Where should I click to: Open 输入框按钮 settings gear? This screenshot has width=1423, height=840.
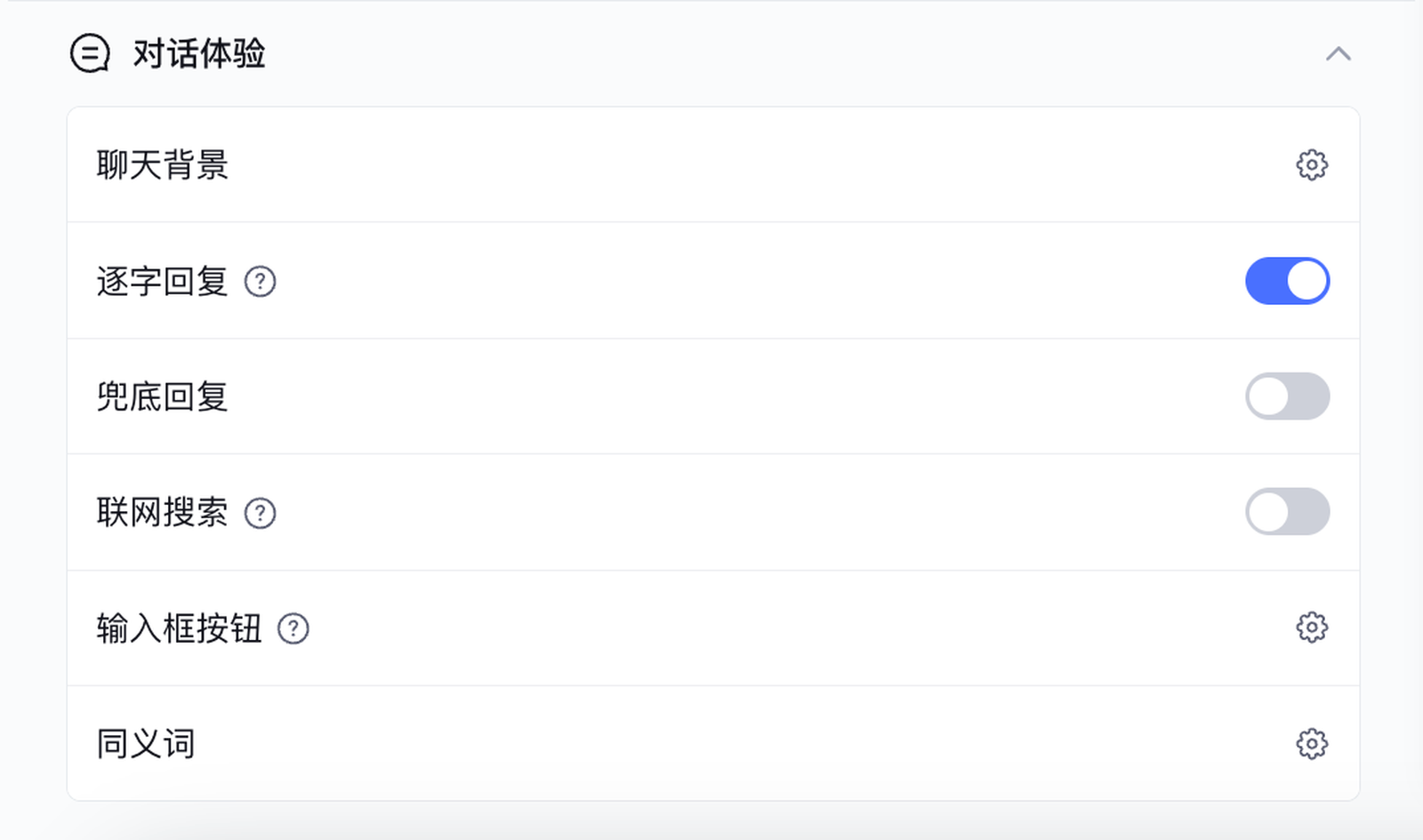pos(1312,628)
